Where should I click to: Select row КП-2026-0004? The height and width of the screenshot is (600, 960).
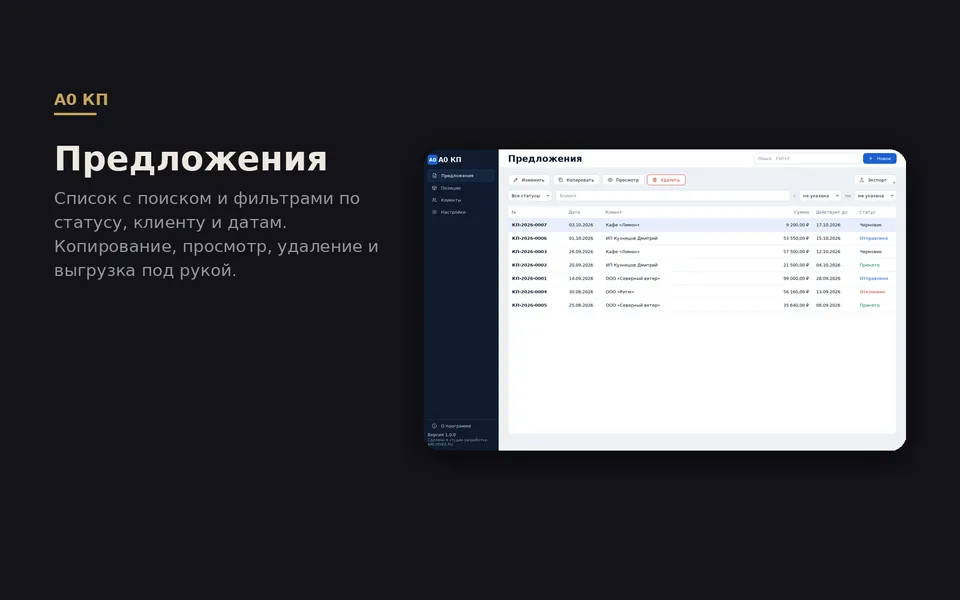coord(702,292)
